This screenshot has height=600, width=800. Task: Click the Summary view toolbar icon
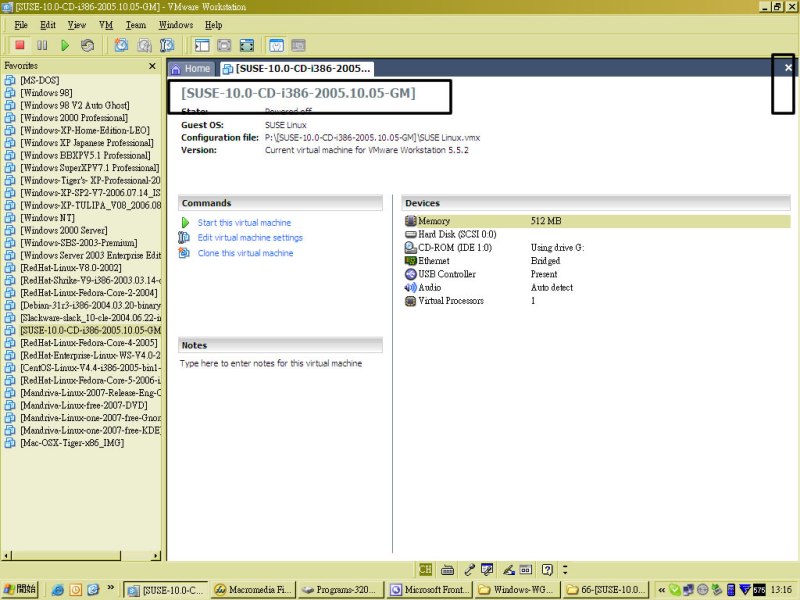pyautogui.click(x=276, y=45)
